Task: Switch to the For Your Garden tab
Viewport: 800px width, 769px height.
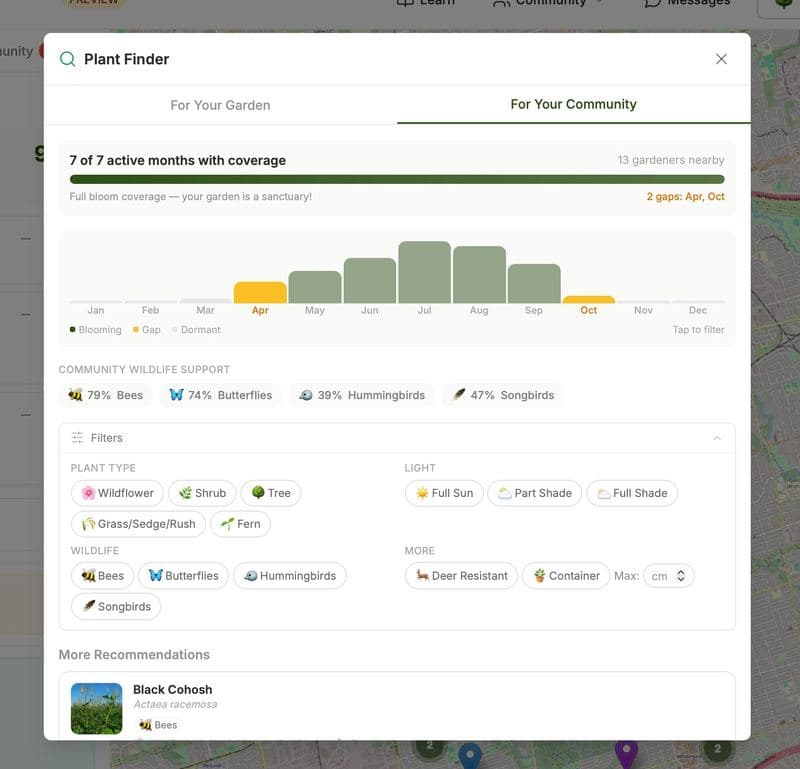Action: click(x=220, y=104)
